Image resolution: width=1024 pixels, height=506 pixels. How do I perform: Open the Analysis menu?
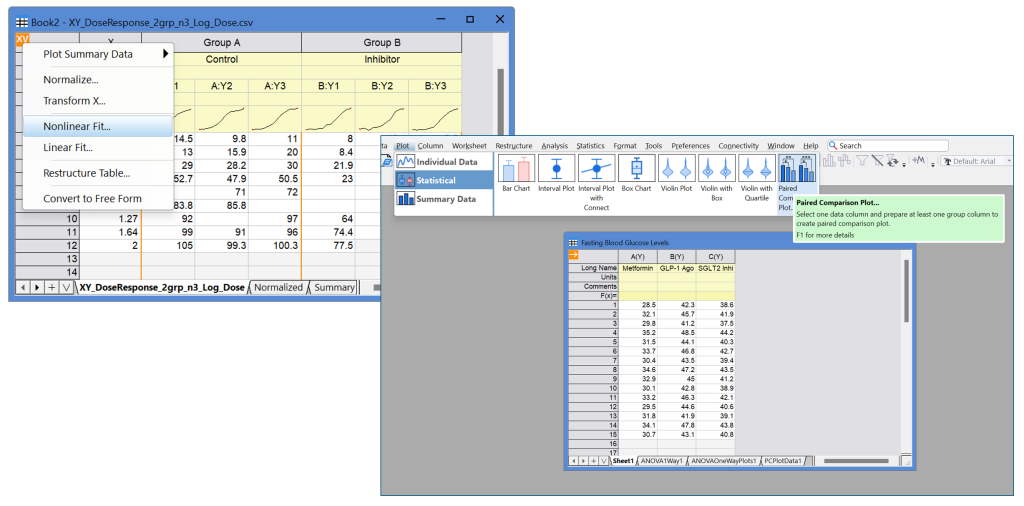pyautogui.click(x=554, y=146)
